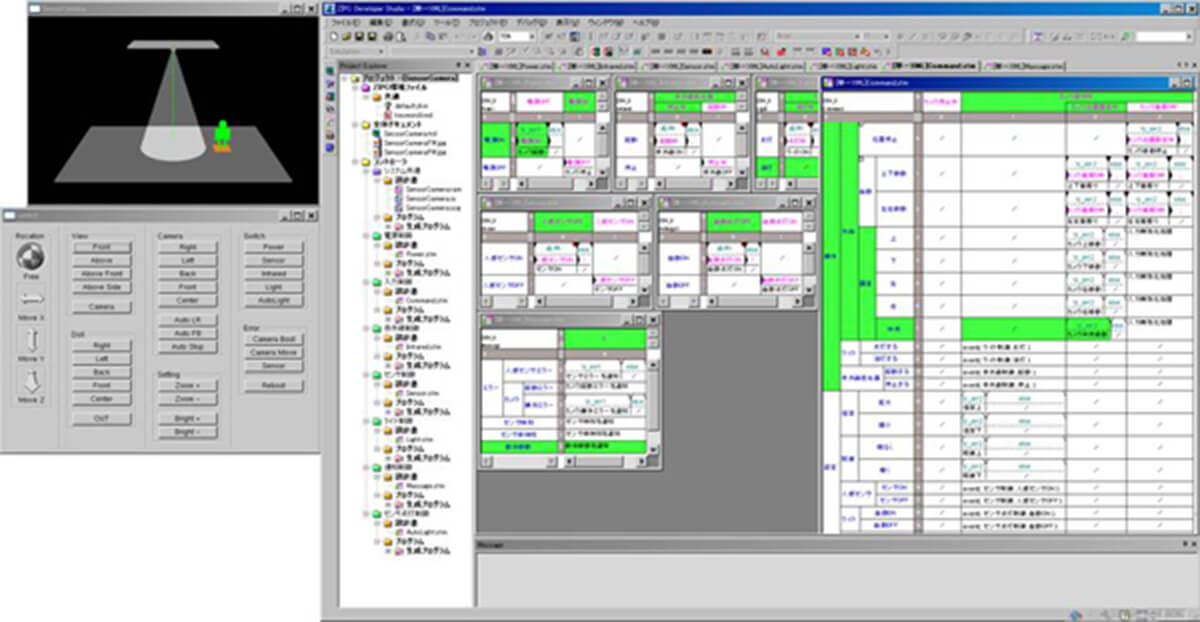The width and height of the screenshot is (1200, 622).
Task: Collapse the root project node in Project Explorer
Action: [x=345, y=77]
